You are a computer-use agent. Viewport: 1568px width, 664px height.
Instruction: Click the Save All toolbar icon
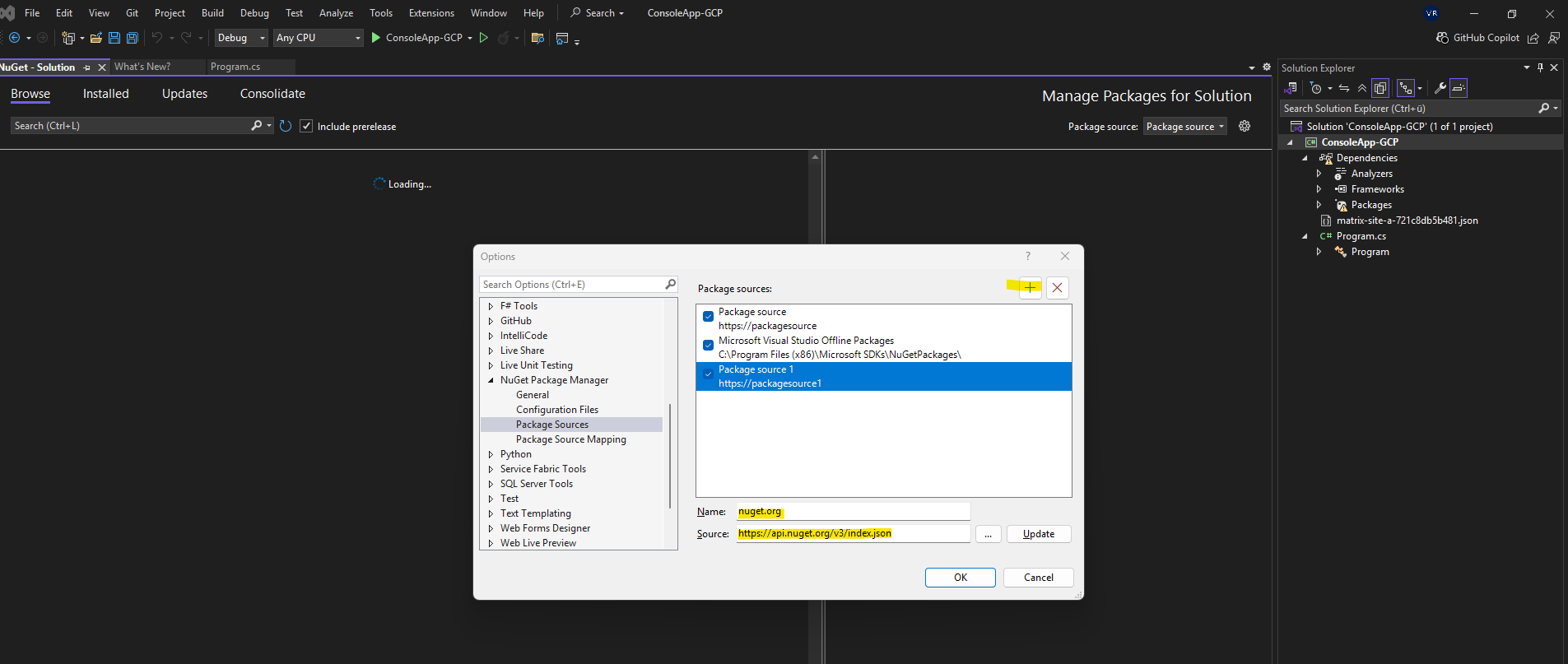coord(132,38)
